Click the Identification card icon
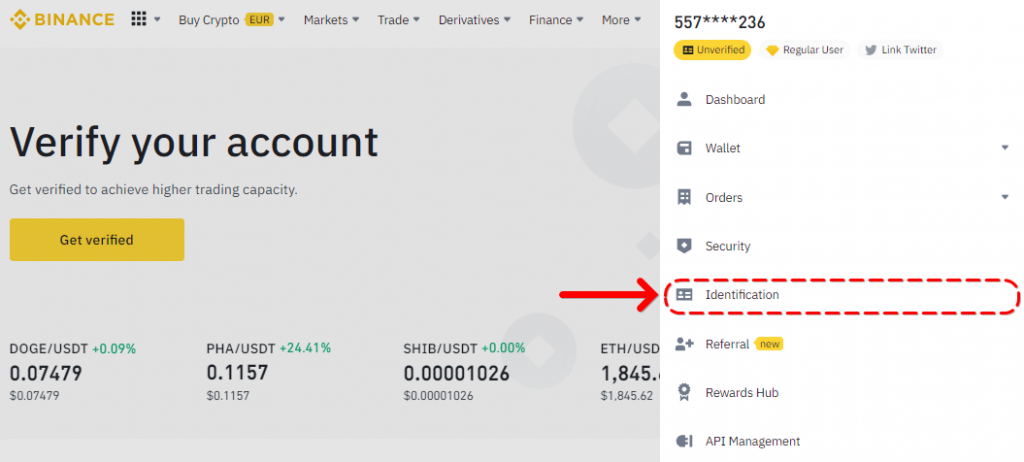The width and height of the screenshot is (1024, 462). coord(684,295)
